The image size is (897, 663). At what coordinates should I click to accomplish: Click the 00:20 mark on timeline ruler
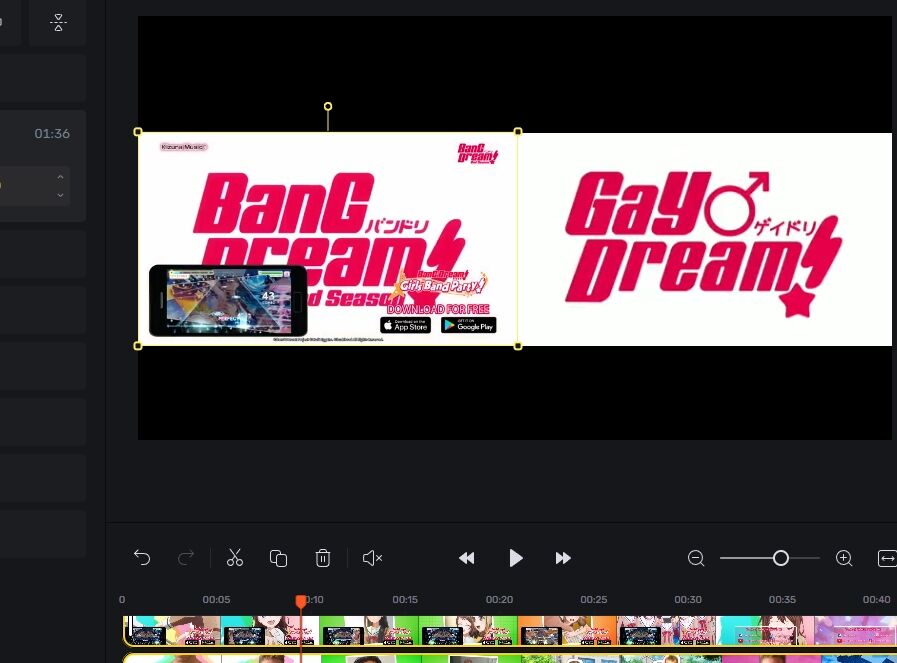click(x=499, y=600)
